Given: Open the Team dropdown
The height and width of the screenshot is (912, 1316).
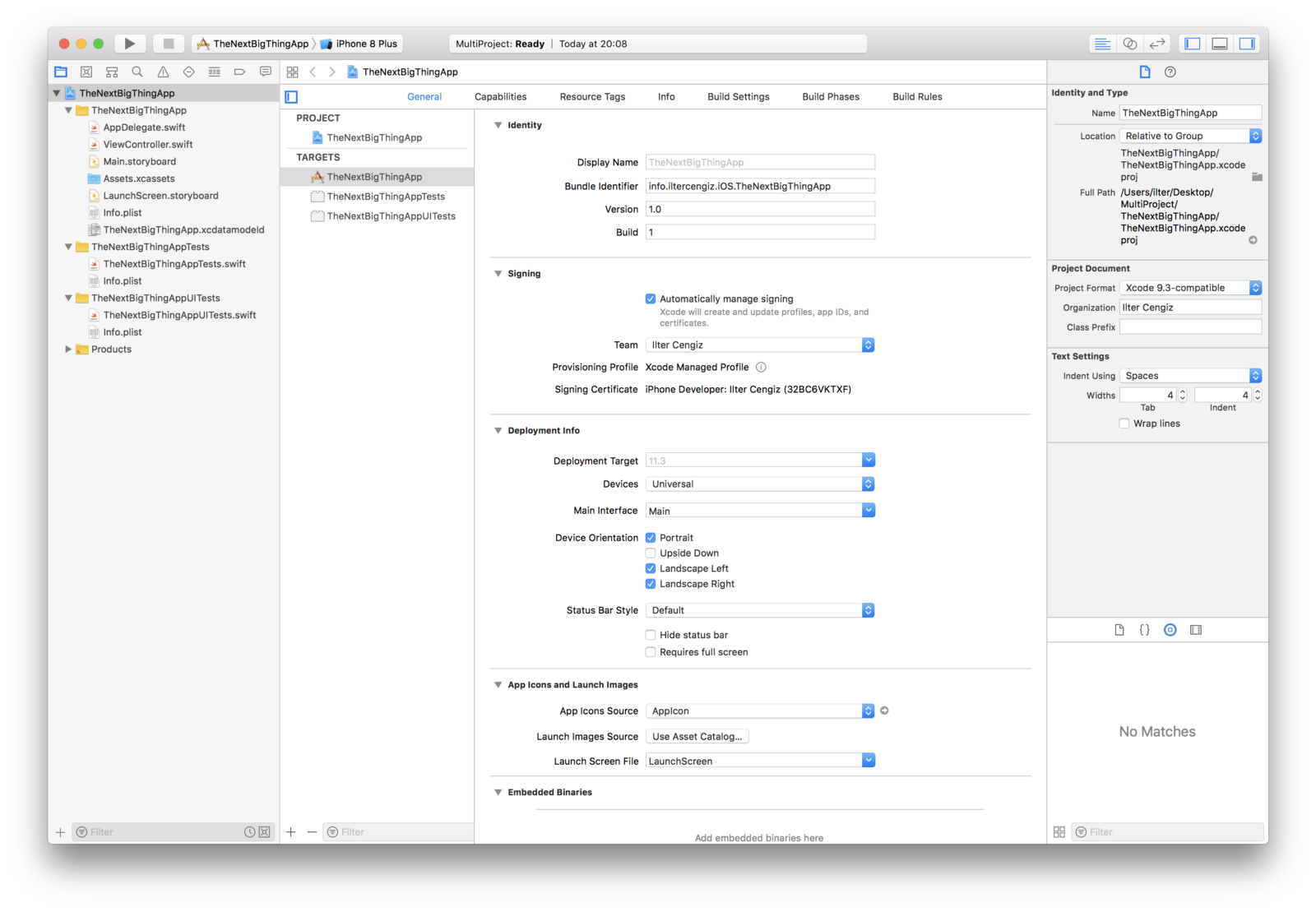Looking at the screenshot, I should click(760, 345).
